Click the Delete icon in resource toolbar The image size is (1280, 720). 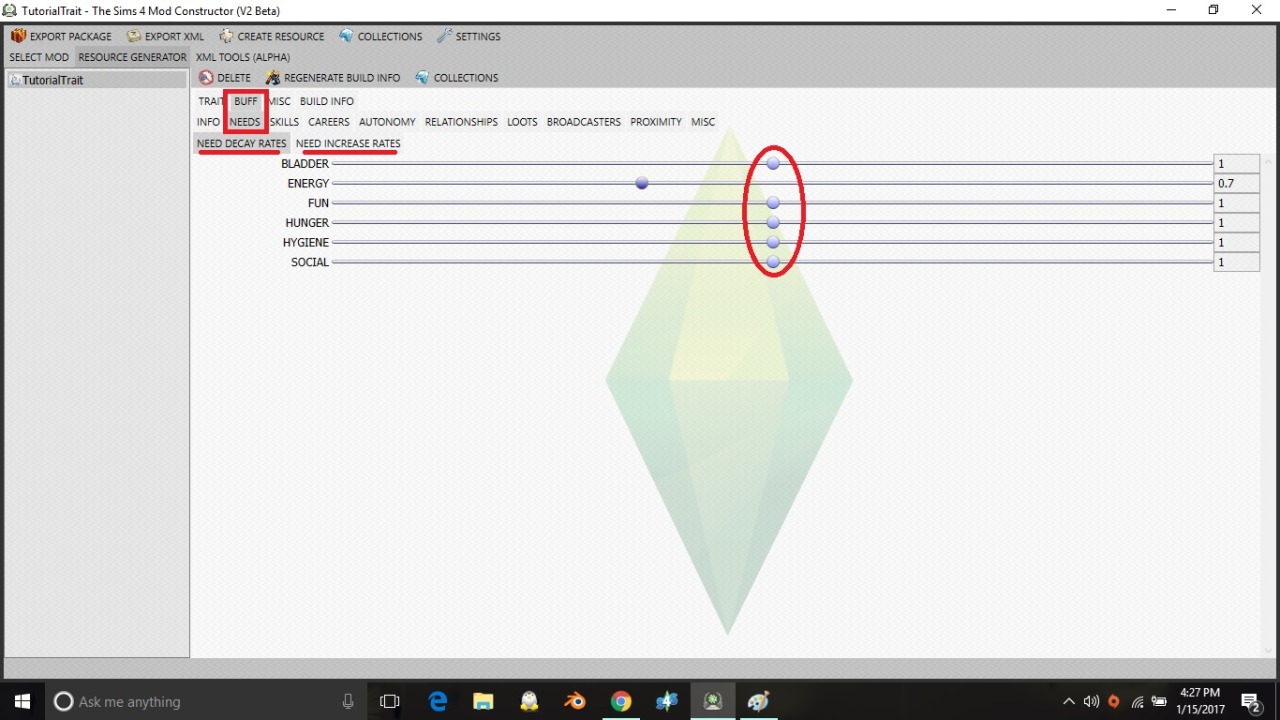point(206,77)
